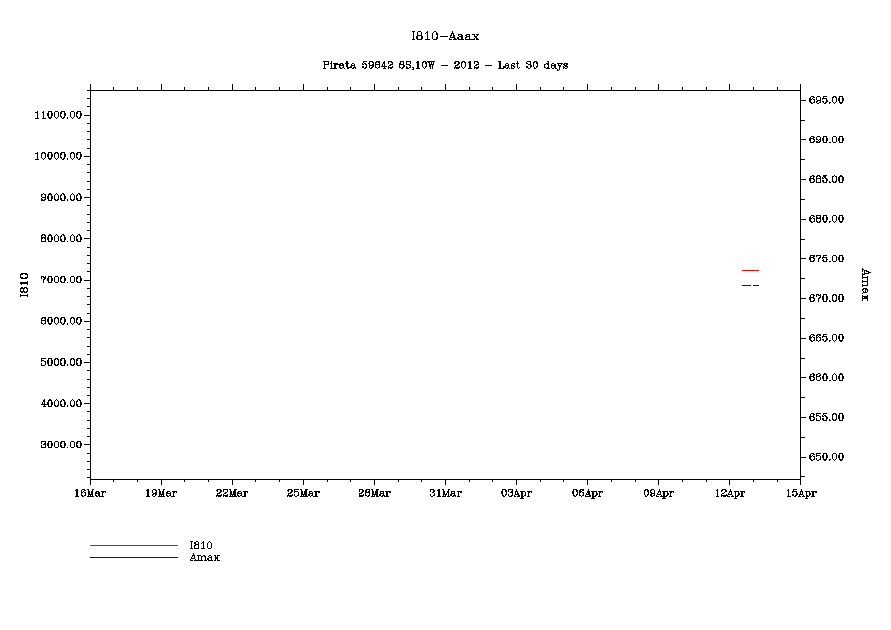This screenshot has height=630, width=891.
Task: Click the rotated I810 left axis title
Action: click(x=22, y=283)
